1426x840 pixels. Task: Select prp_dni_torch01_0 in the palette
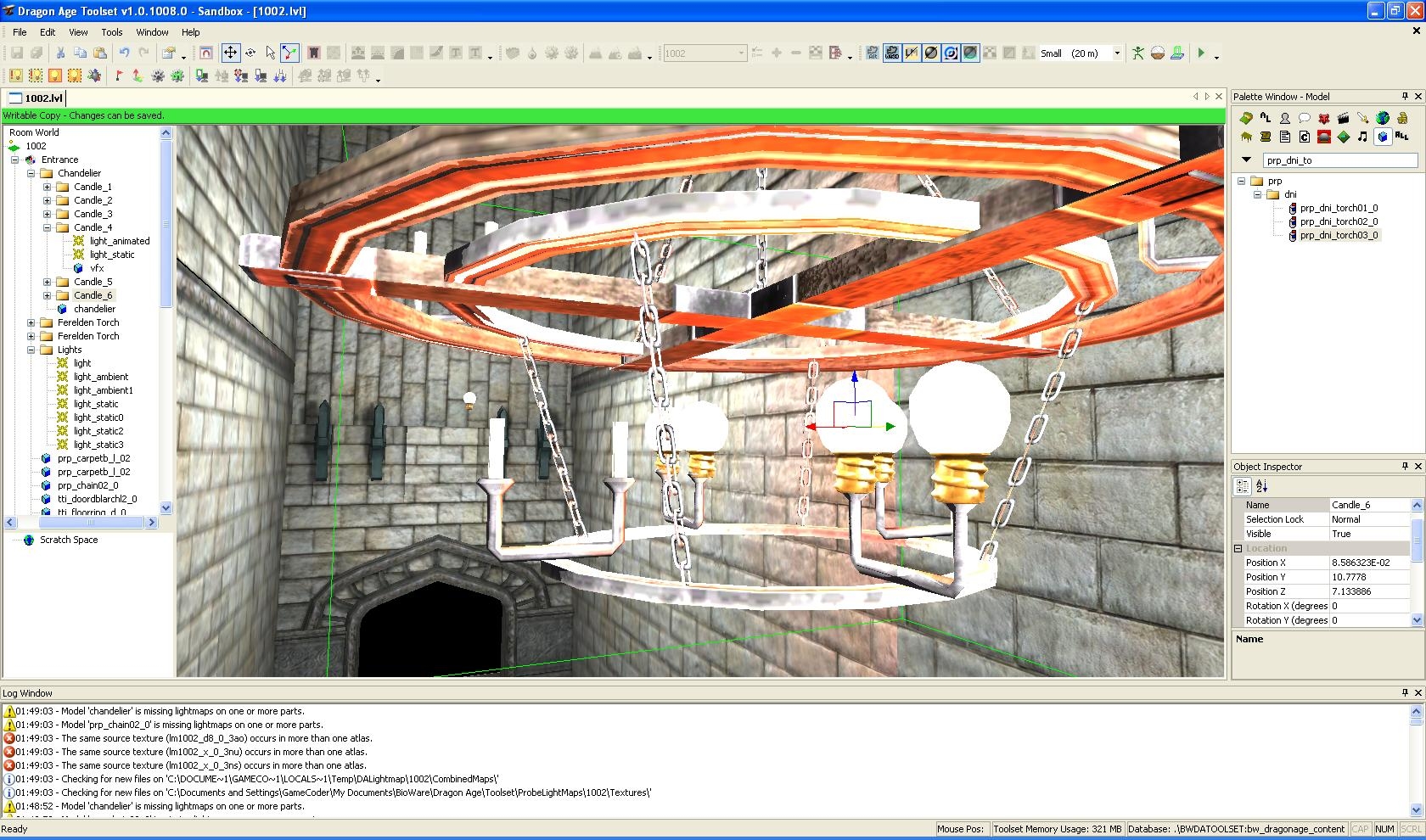click(1339, 208)
